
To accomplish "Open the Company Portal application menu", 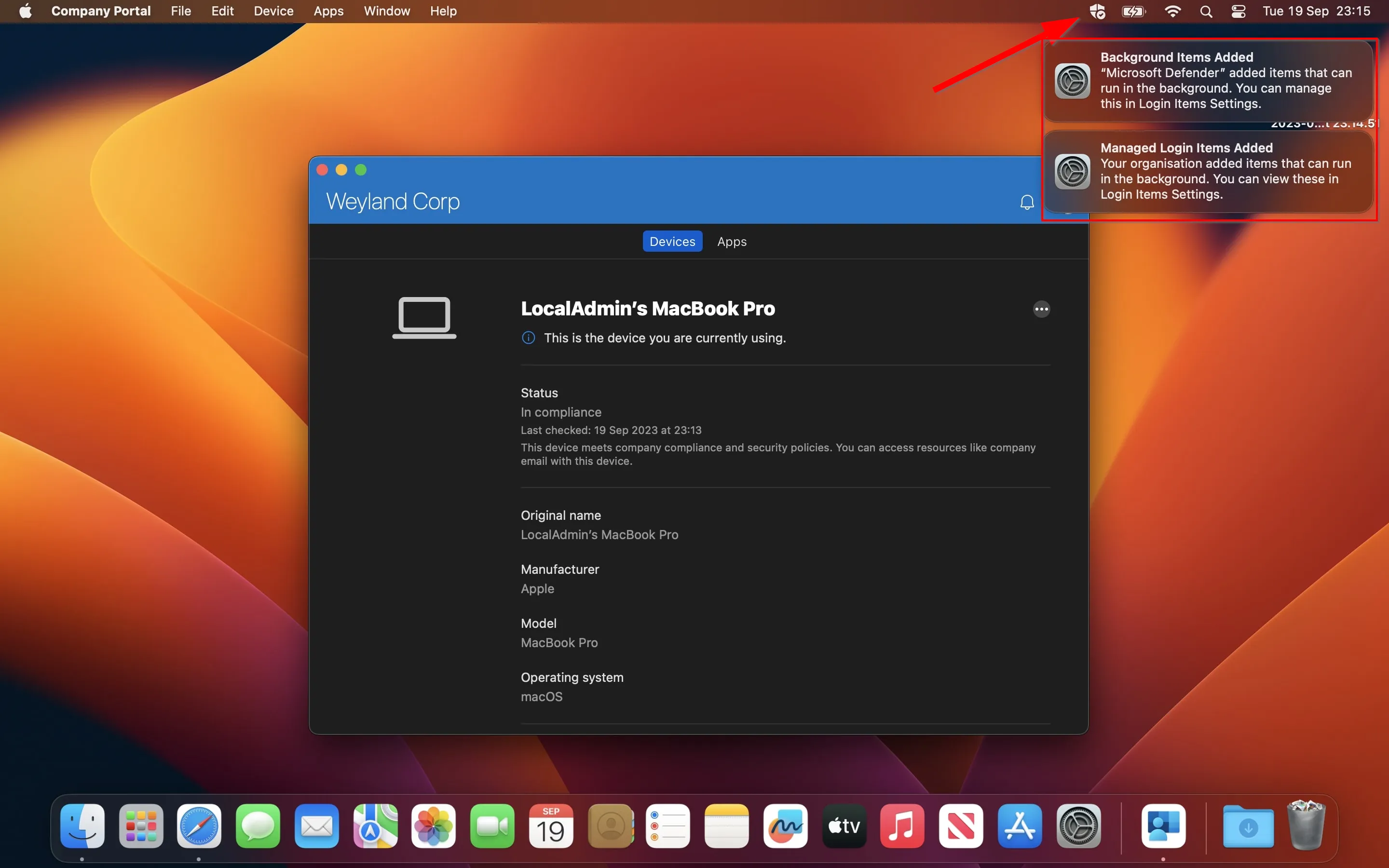I will tap(101, 12).
